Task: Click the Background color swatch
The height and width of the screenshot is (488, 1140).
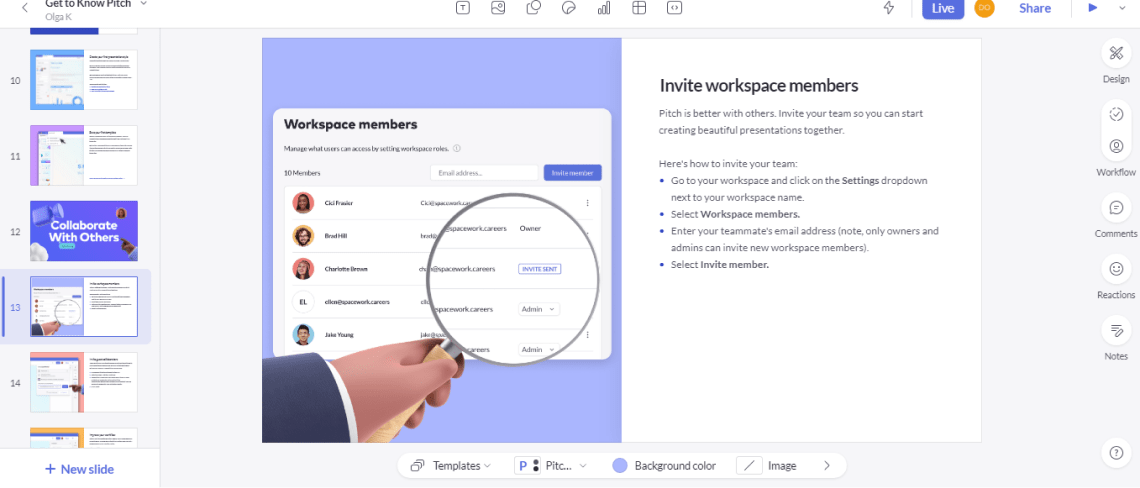Action: click(x=619, y=465)
